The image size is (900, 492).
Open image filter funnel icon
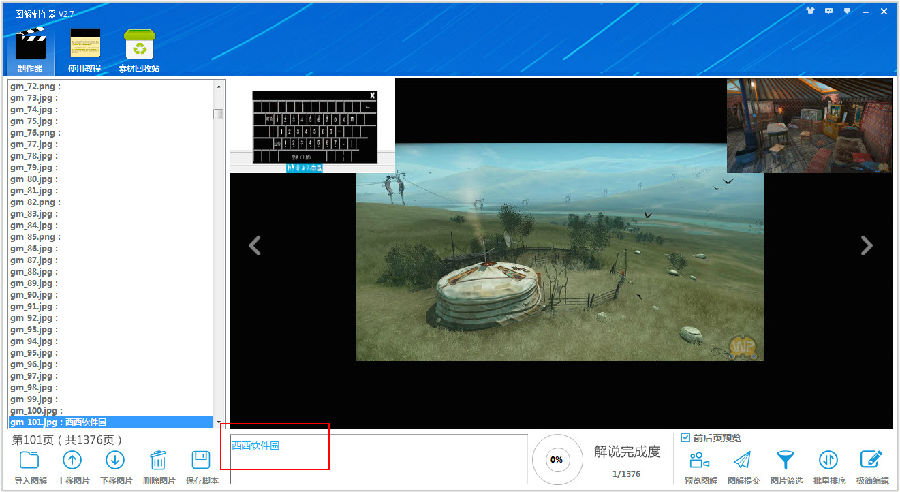pos(785,460)
